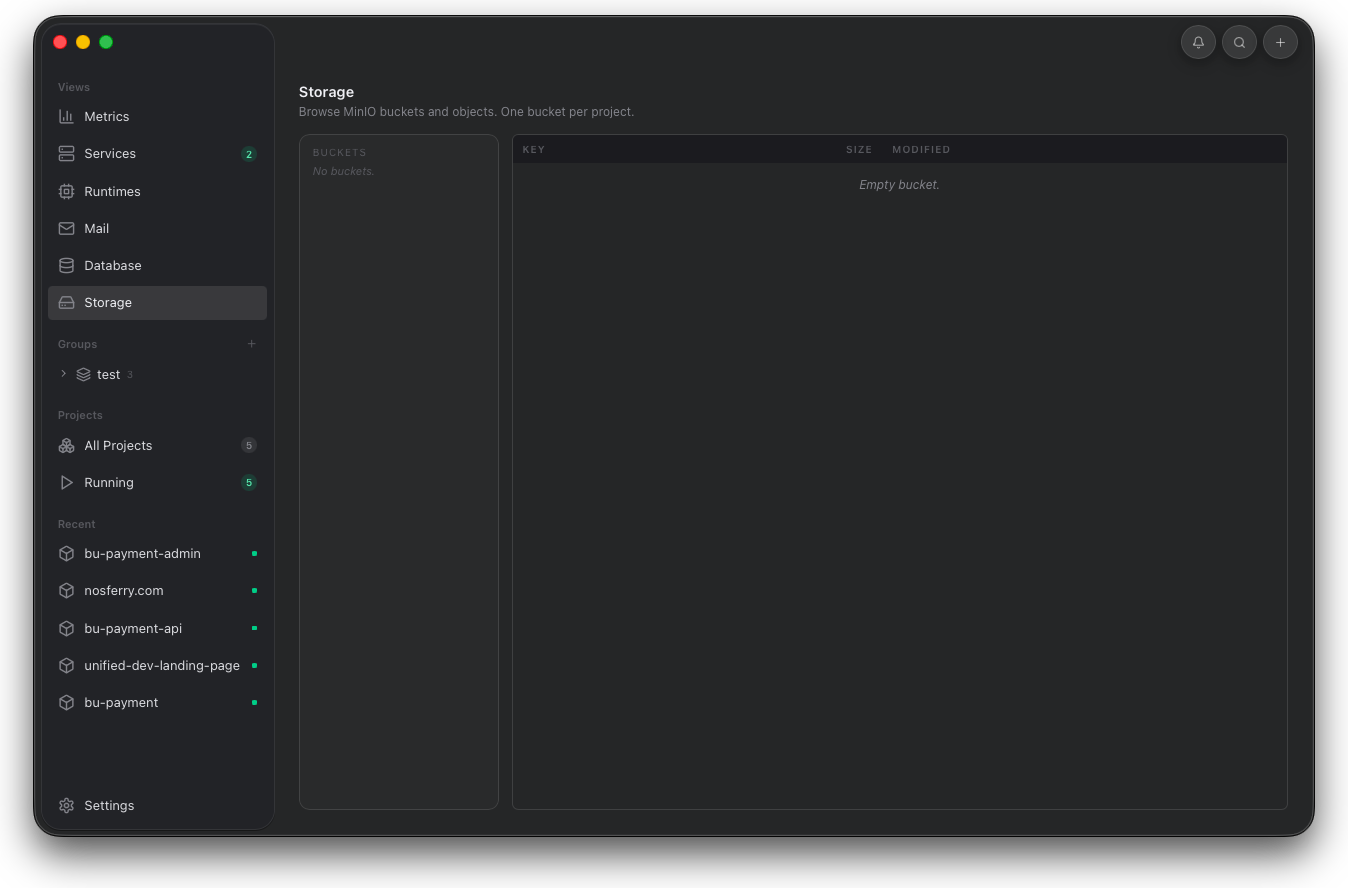The image size is (1348, 888).
Task: Open the Metrics view
Action: 157,116
